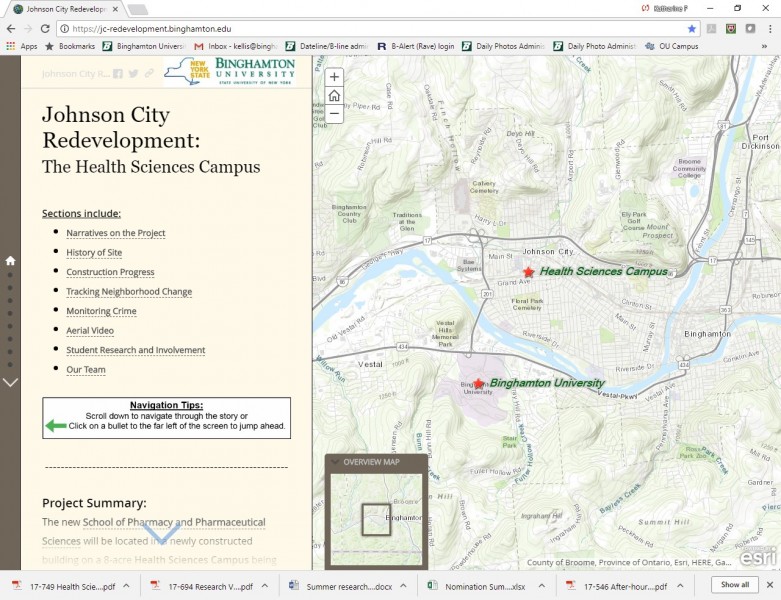This screenshot has width=781, height=600.
Task: Go to next section with sidebar down chevron
Action: coord(10,382)
